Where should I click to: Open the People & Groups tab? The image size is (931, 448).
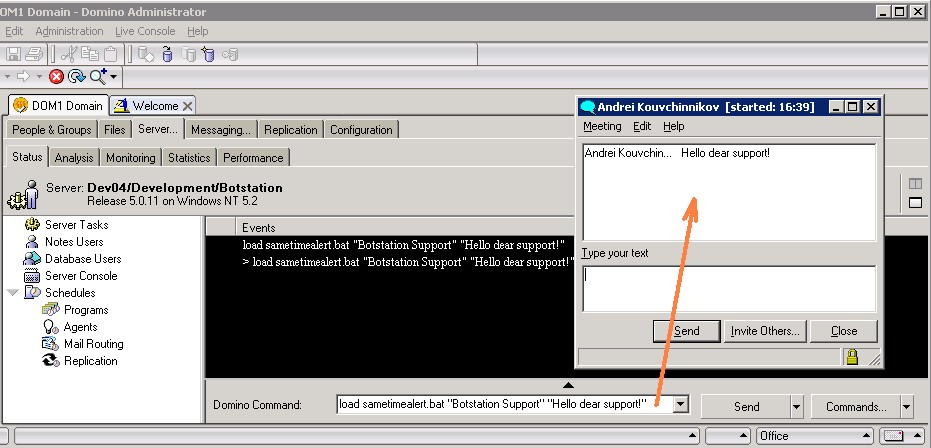point(52,130)
